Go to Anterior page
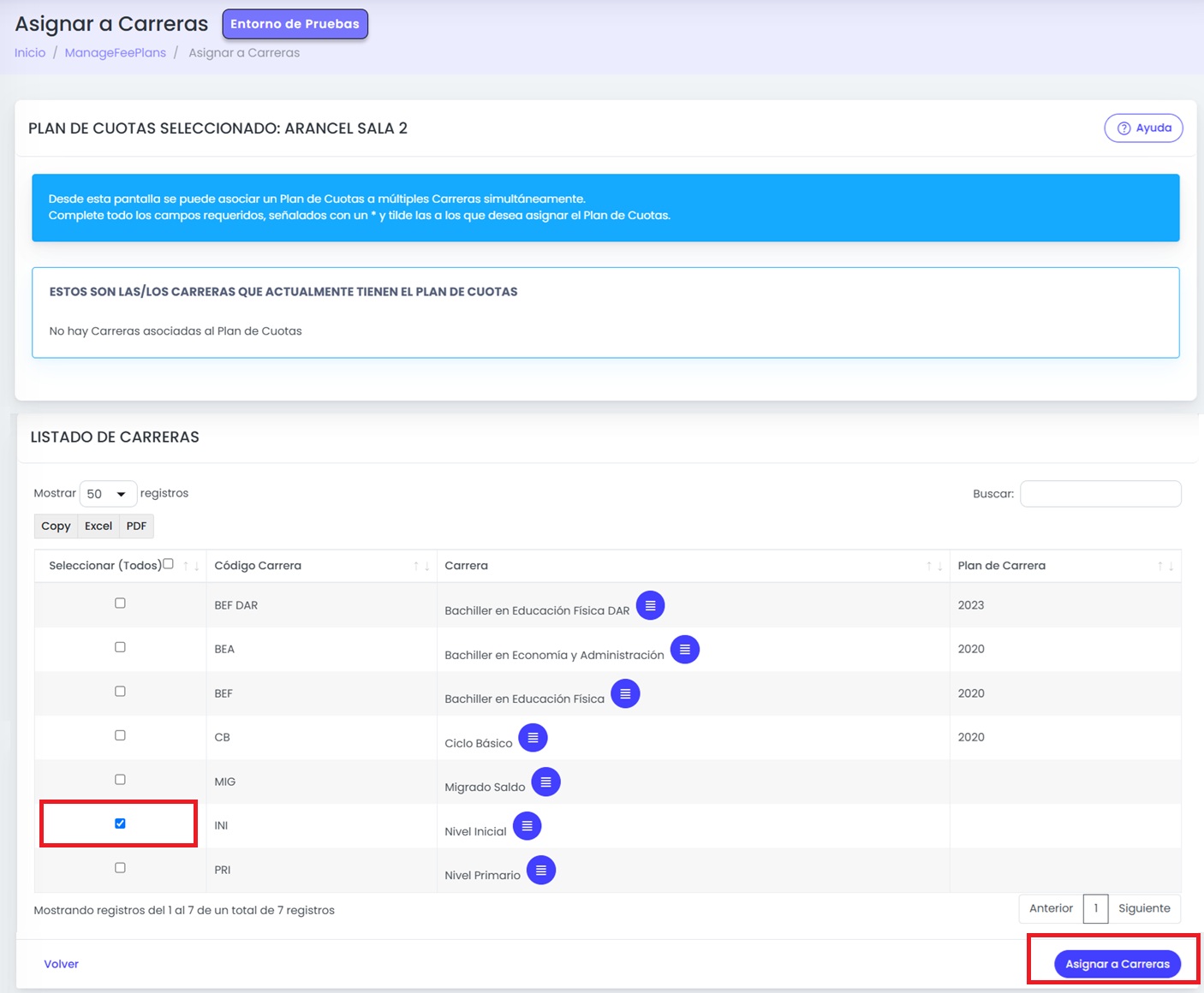The height and width of the screenshot is (993, 1204). tap(1051, 908)
